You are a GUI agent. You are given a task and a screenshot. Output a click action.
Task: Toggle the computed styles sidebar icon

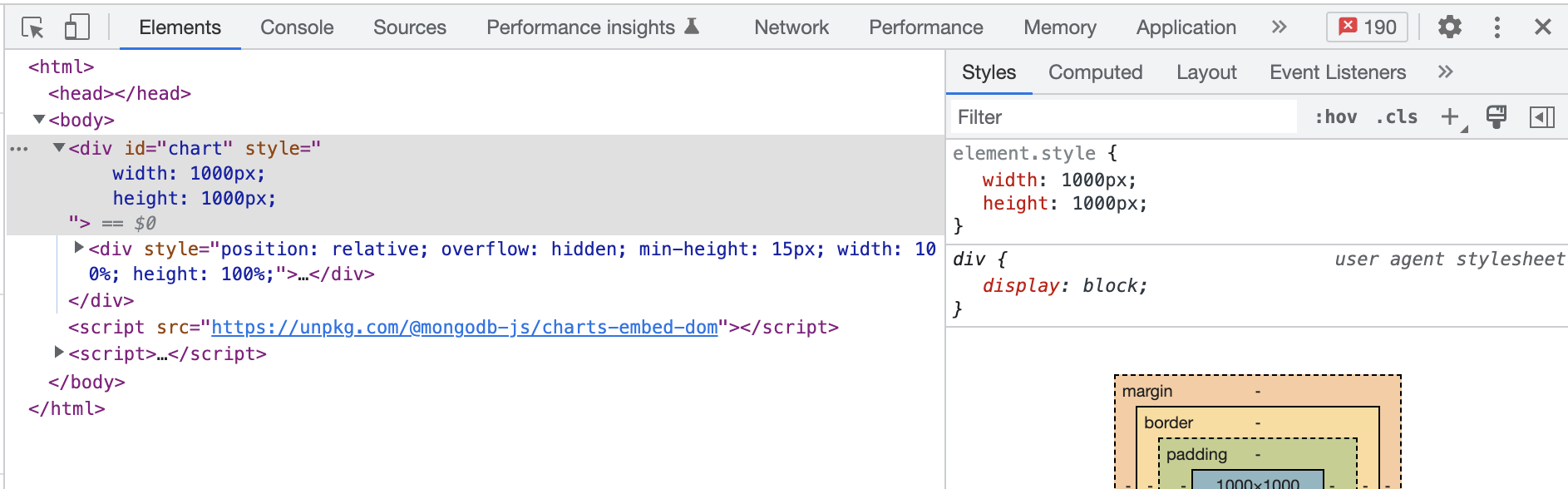coord(1541,117)
